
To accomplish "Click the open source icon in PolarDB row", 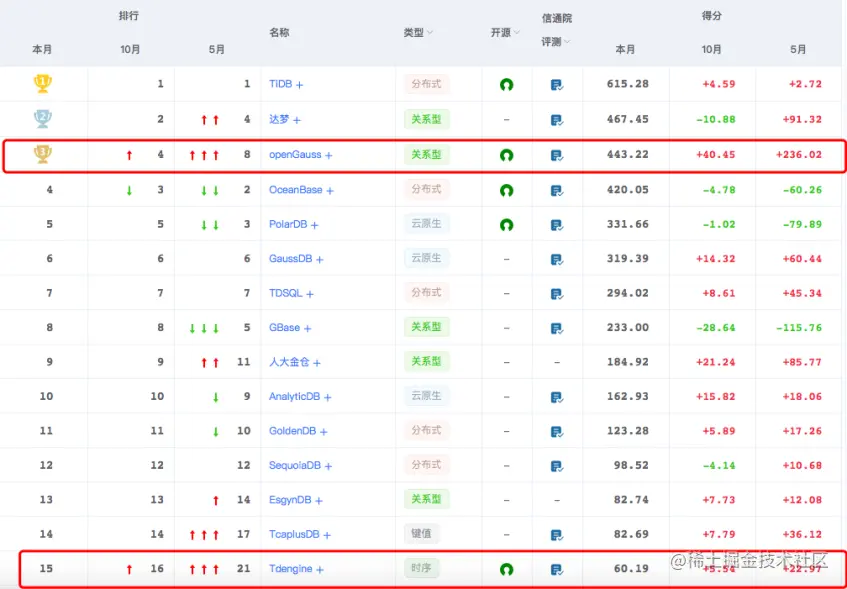I will 506,225.
